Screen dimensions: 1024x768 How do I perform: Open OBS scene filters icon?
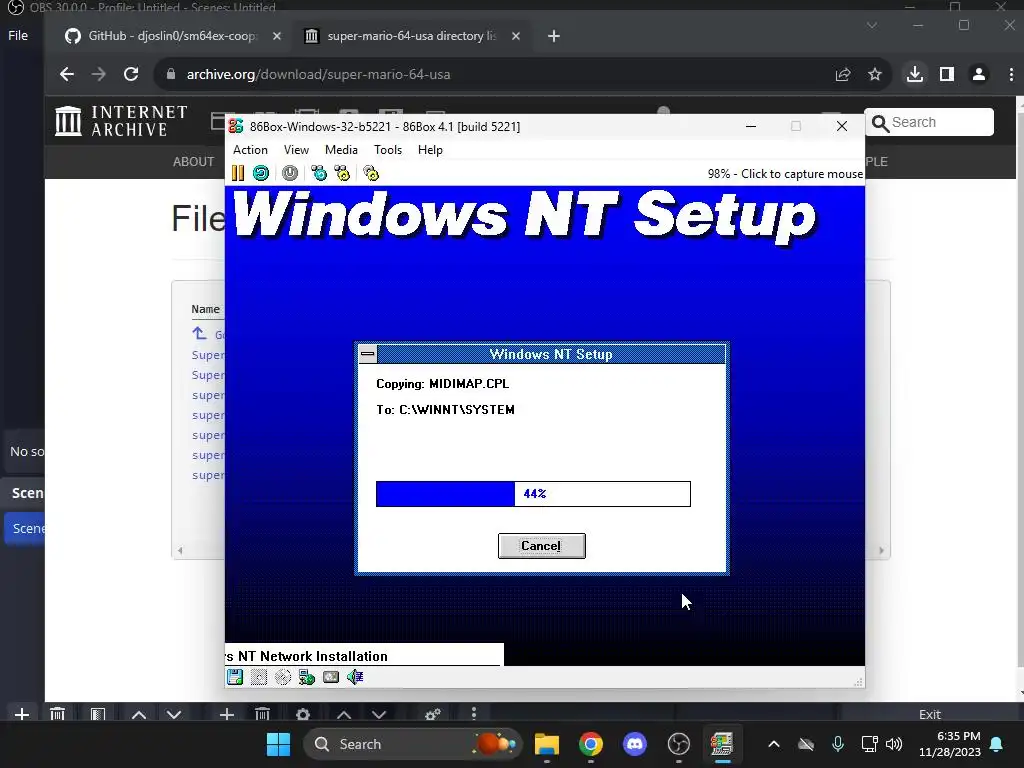(98, 714)
